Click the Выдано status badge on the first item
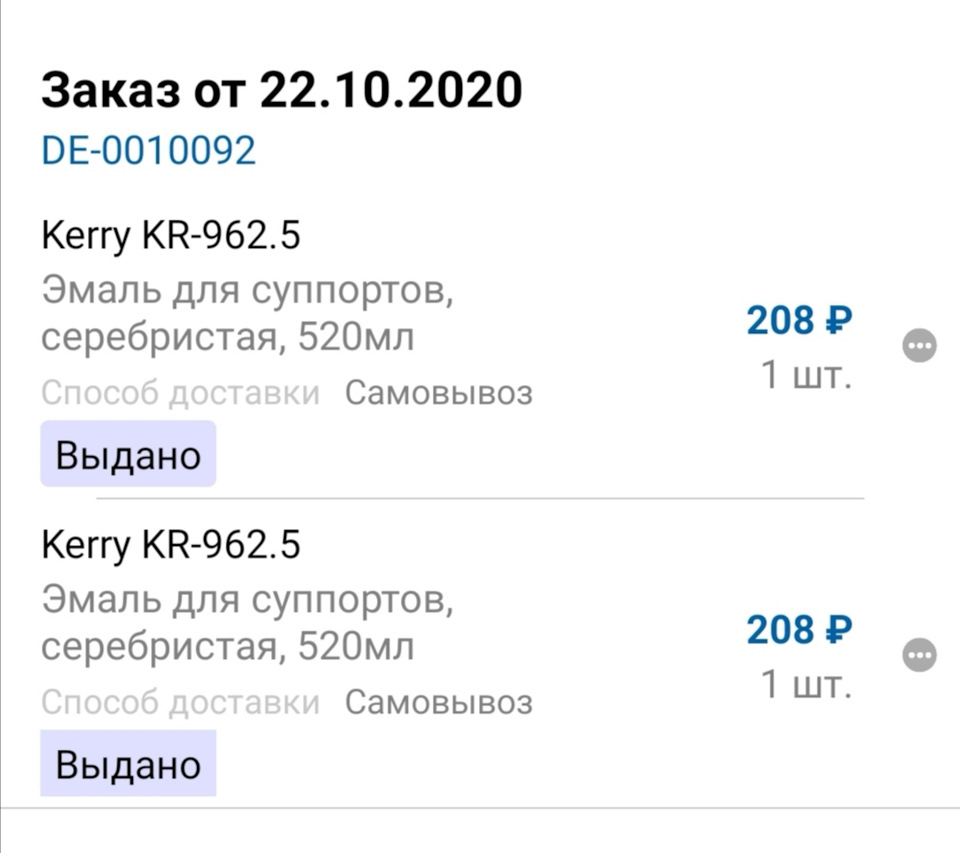 tap(127, 453)
